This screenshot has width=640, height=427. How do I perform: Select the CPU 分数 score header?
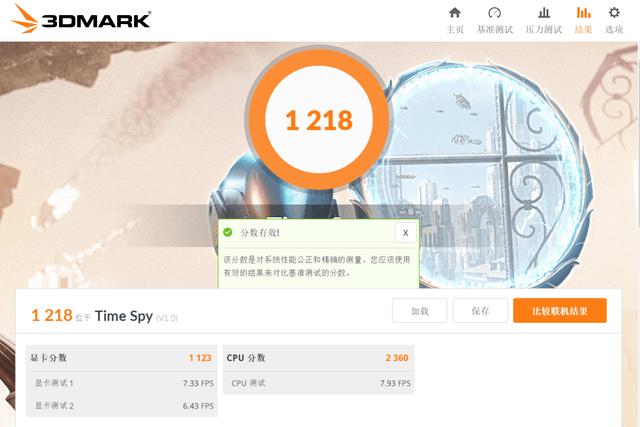point(318,358)
